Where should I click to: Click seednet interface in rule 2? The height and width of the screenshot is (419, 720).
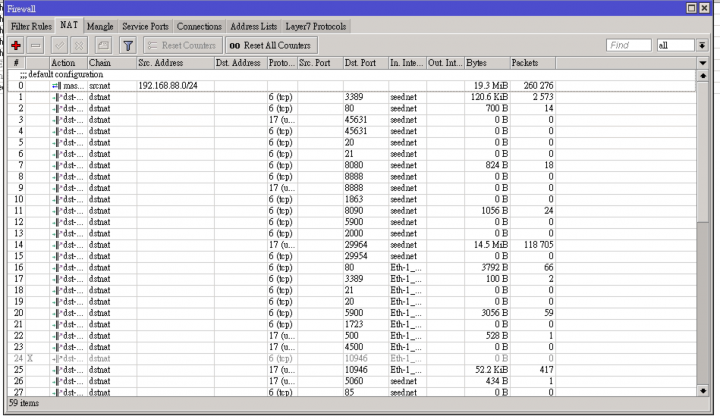coord(404,108)
